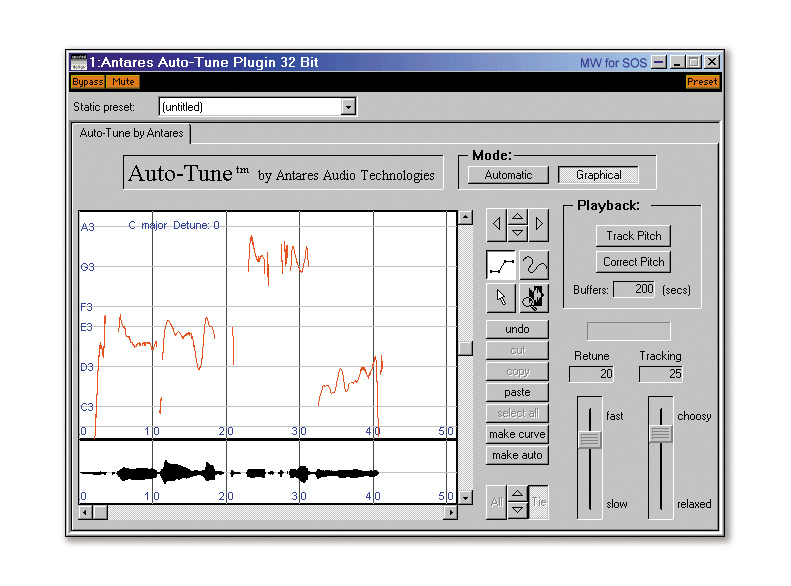
Task: Toggle the Mute button
Action: pyautogui.click(x=124, y=82)
